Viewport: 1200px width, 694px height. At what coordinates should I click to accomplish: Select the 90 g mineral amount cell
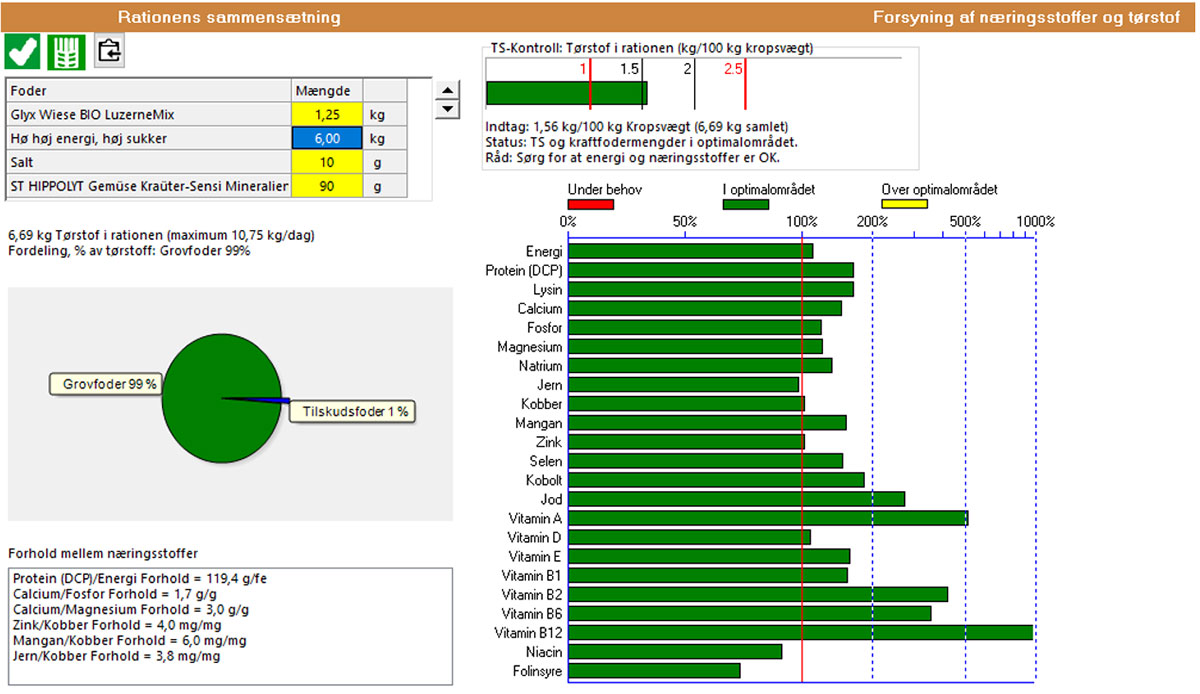coord(327,186)
